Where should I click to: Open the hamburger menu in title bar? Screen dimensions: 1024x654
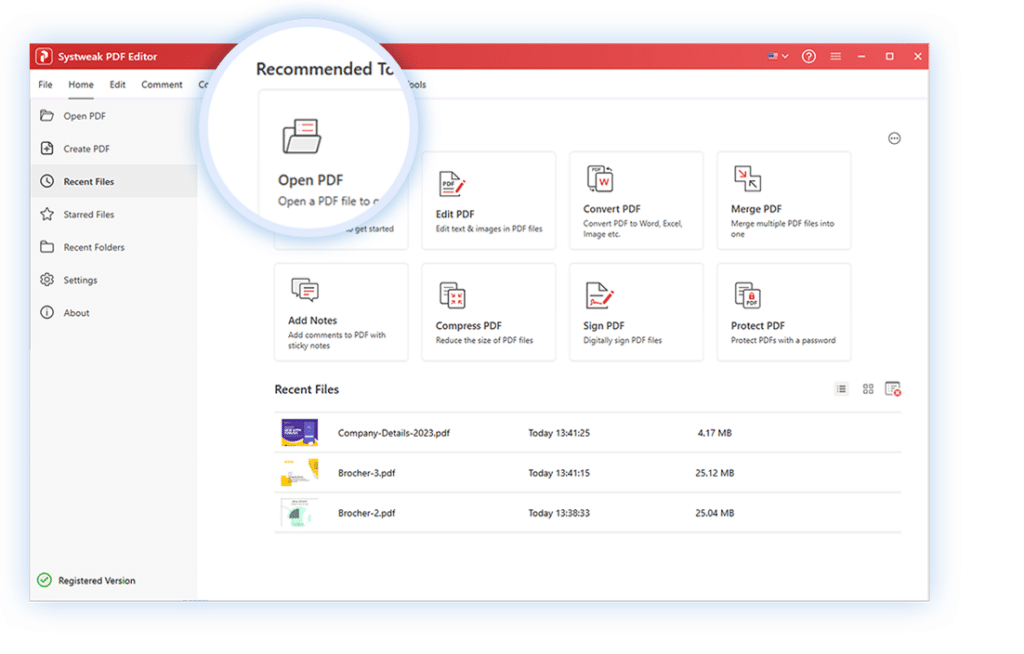click(x=835, y=56)
